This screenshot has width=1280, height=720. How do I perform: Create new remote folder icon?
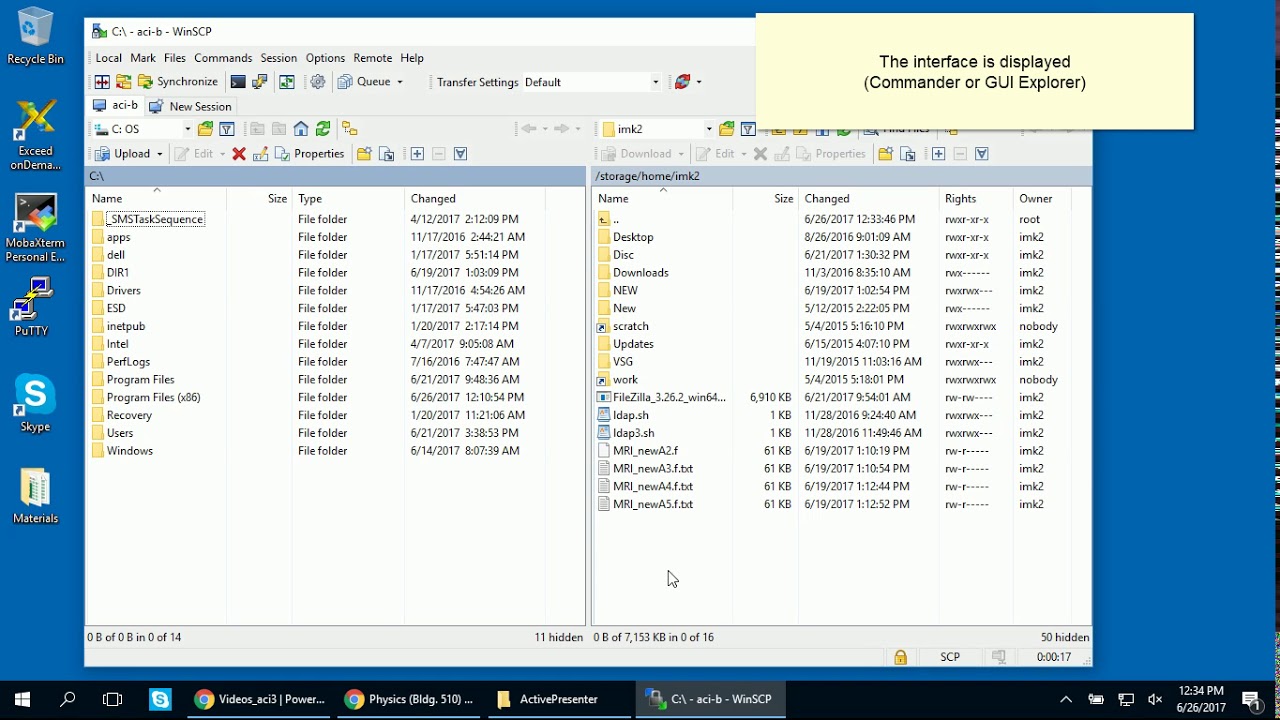pyautogui.click(x=885, y=154)
